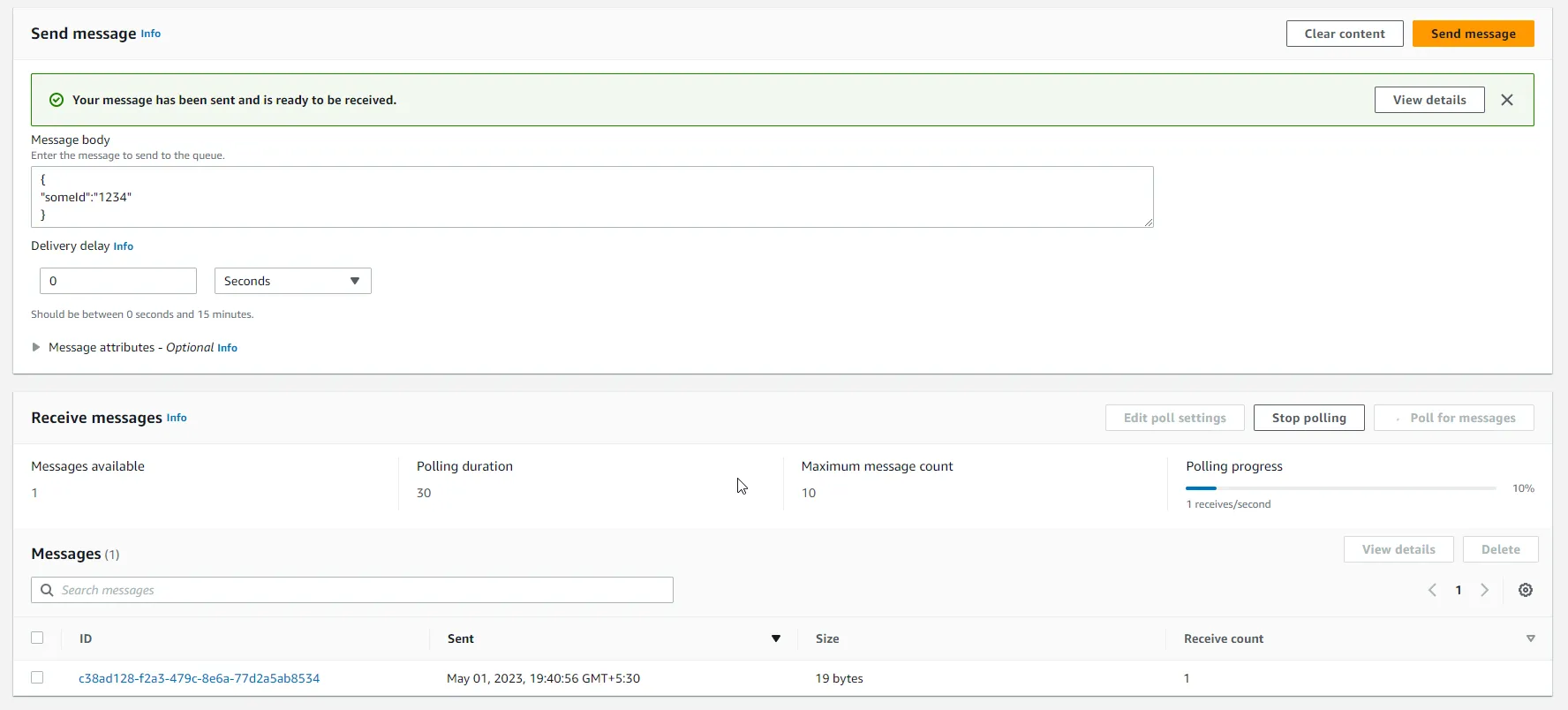This screenshot has width=1568, height=710.
Task: Open the messages table settings gear
Action: click(x=1526, y=590)
